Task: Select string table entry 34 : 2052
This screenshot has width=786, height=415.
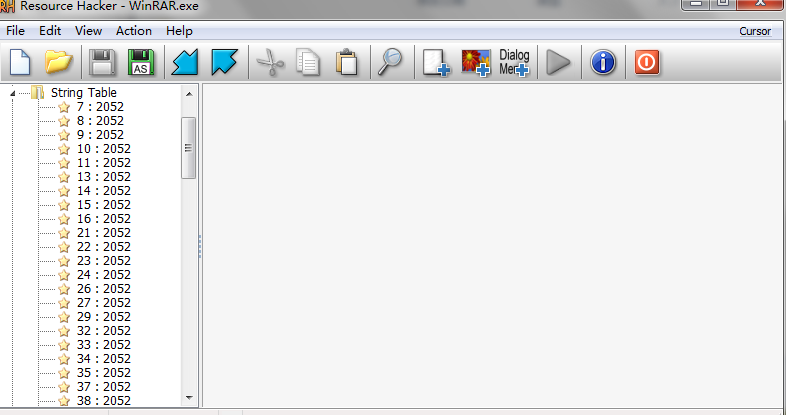Action: 104,359
